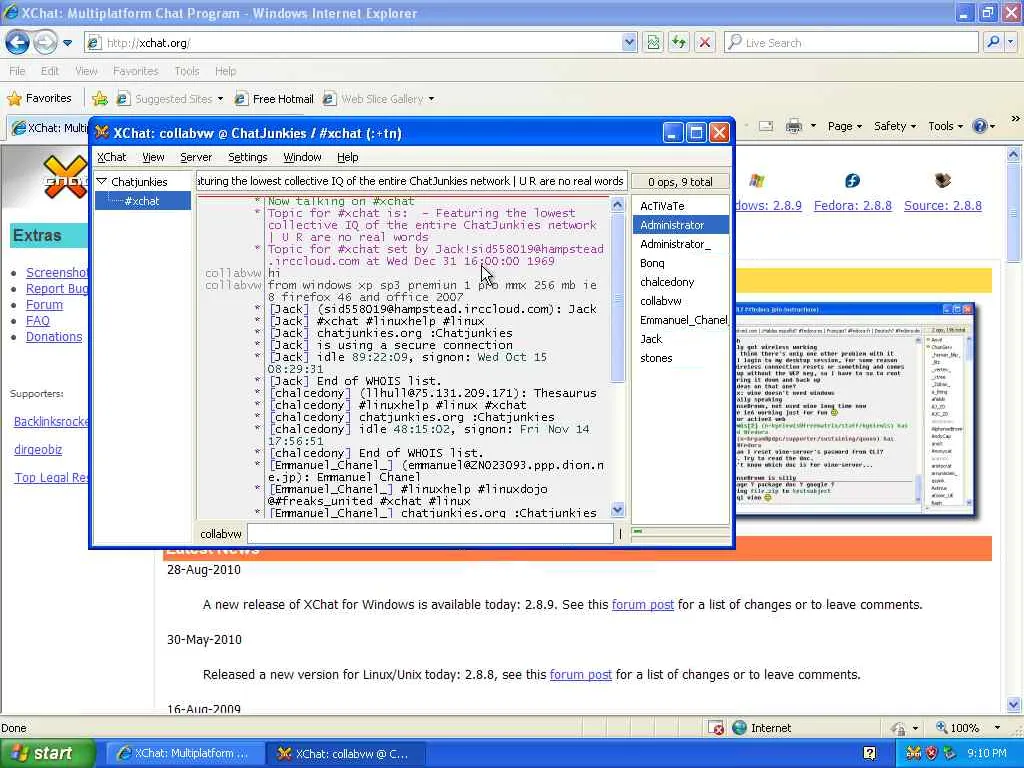Click the XChat message input box
Viewport: 1024px width, 768px height.
point(430,534)
